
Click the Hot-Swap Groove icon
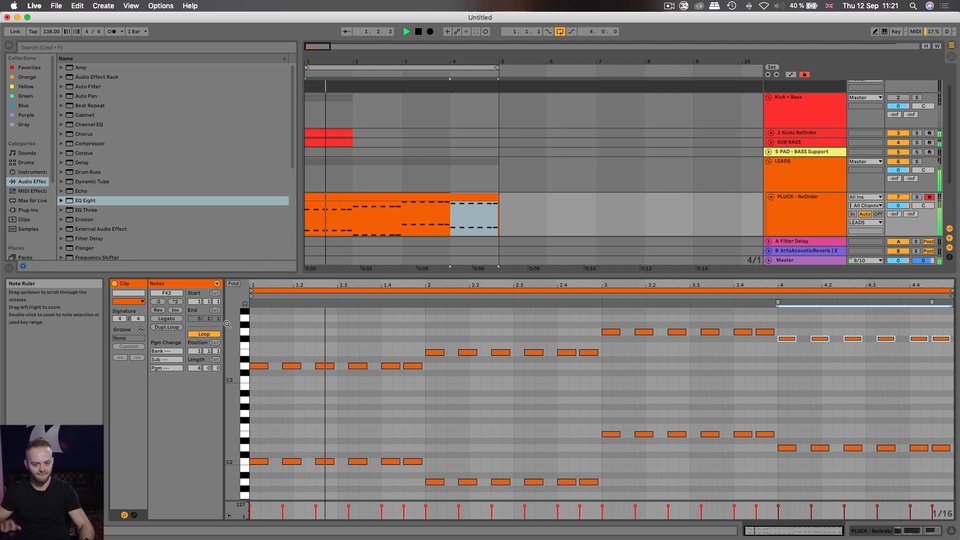(140, 329)
